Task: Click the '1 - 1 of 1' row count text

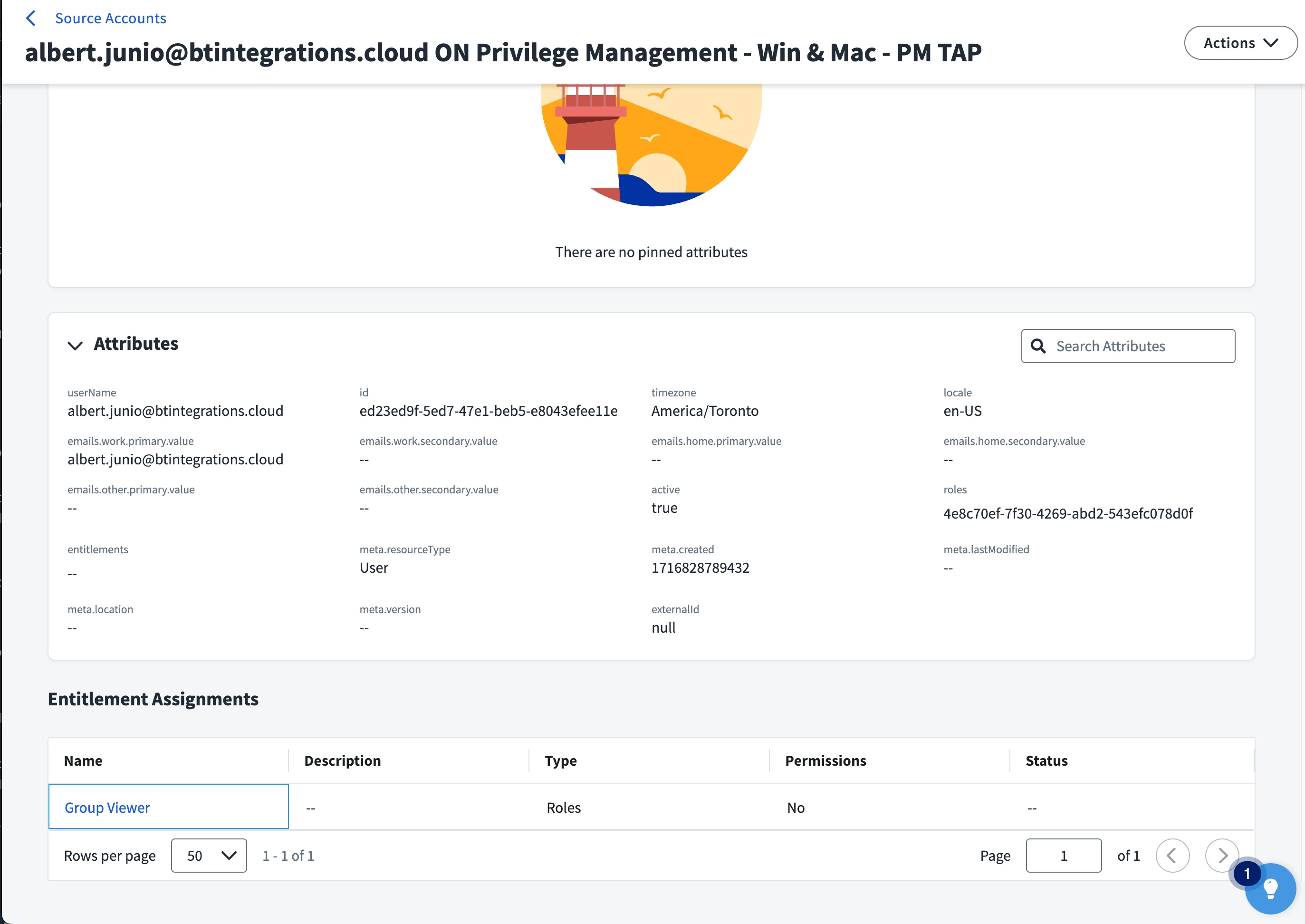Action: point(288,855)
